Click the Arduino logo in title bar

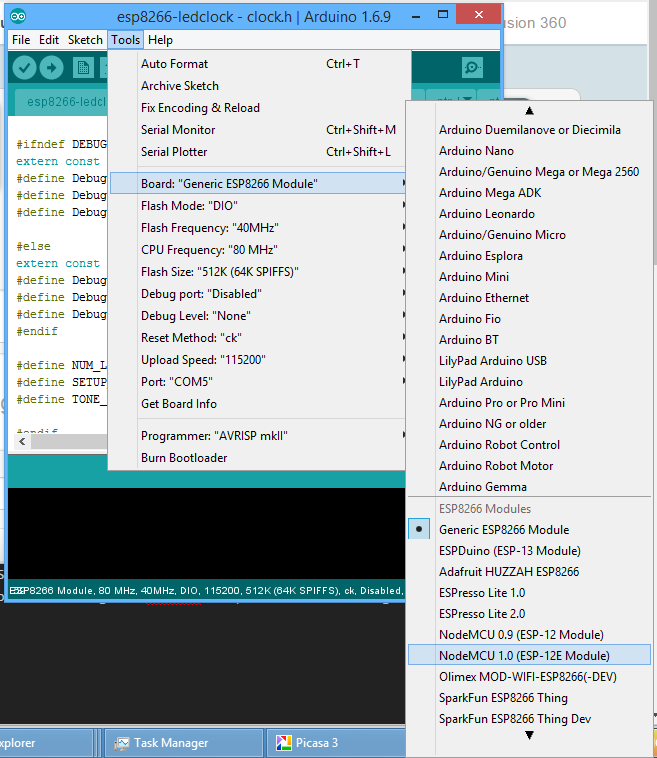pos(18,16)
